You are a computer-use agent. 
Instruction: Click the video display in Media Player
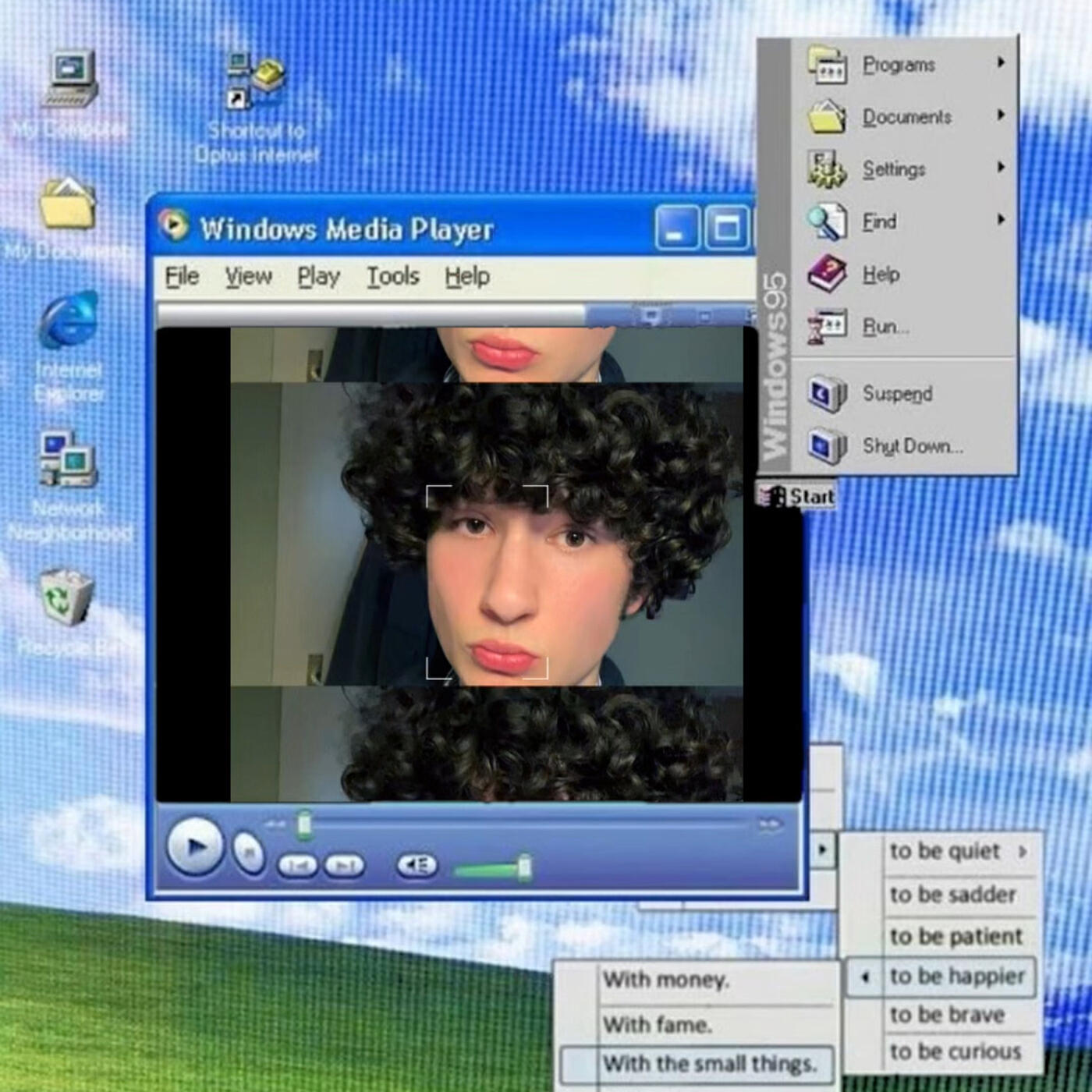[x=479, y=563]
